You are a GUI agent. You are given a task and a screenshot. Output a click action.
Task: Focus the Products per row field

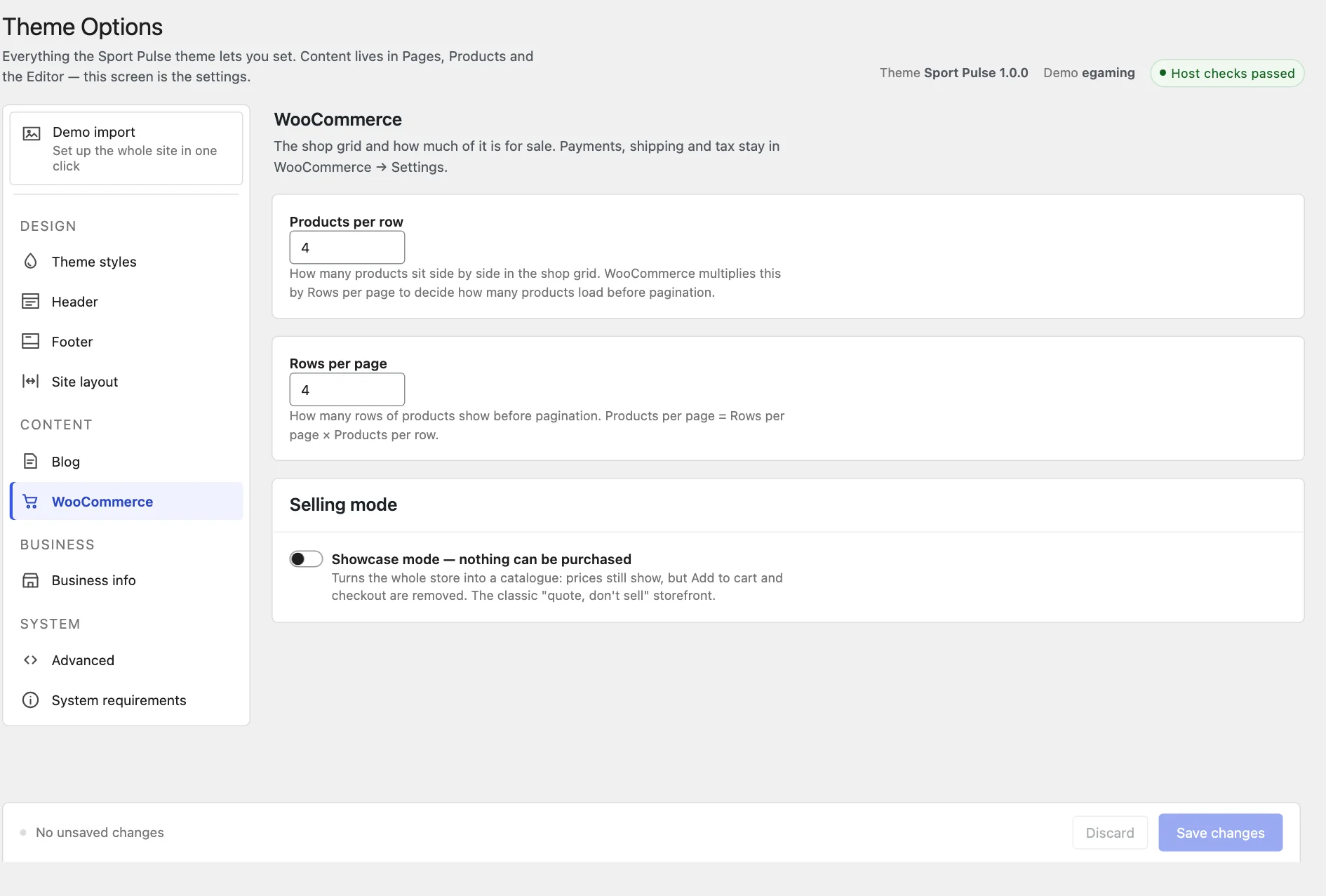(x=347, y=248)
